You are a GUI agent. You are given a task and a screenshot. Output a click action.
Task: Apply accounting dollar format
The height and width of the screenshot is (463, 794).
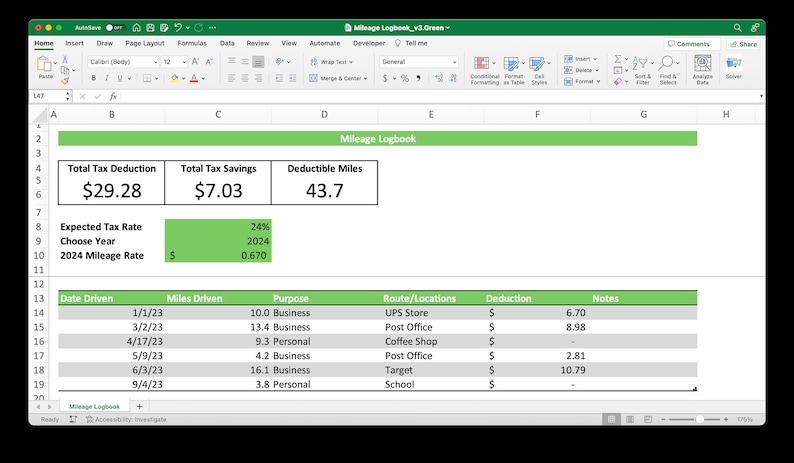point(385,78)
